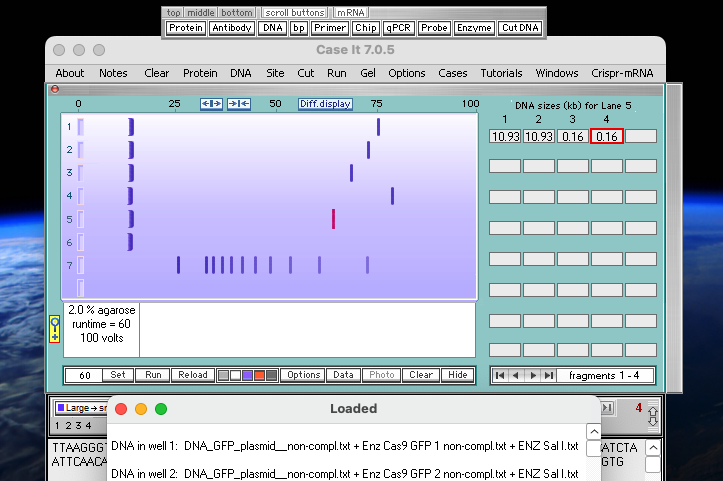
Task: Go to next fragment set arrow
Action: point(532,375)
